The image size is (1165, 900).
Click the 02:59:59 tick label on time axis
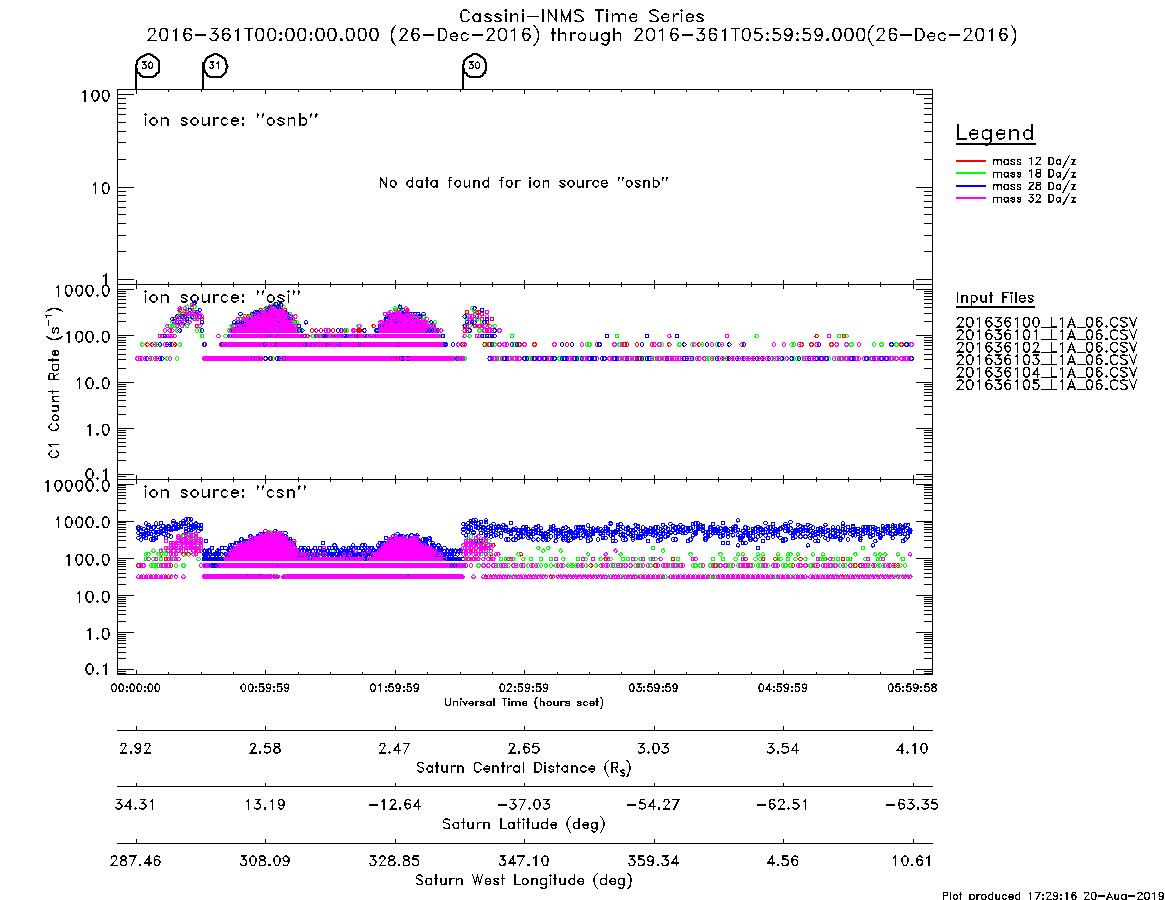pos(524,688)
